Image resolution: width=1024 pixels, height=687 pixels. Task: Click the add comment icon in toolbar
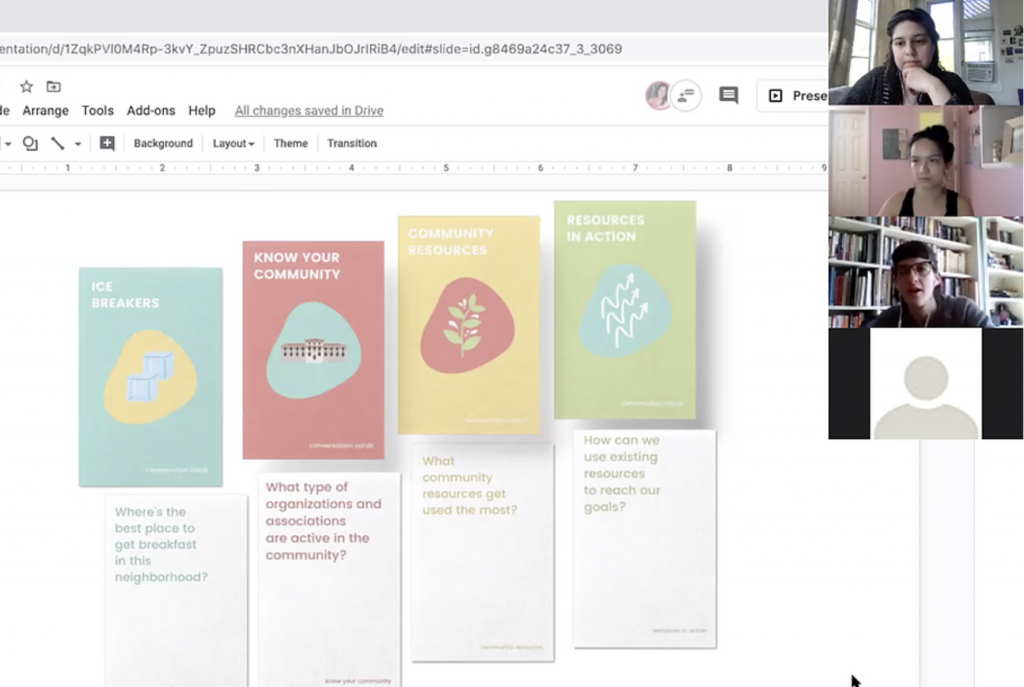click(x=107, y=143)
